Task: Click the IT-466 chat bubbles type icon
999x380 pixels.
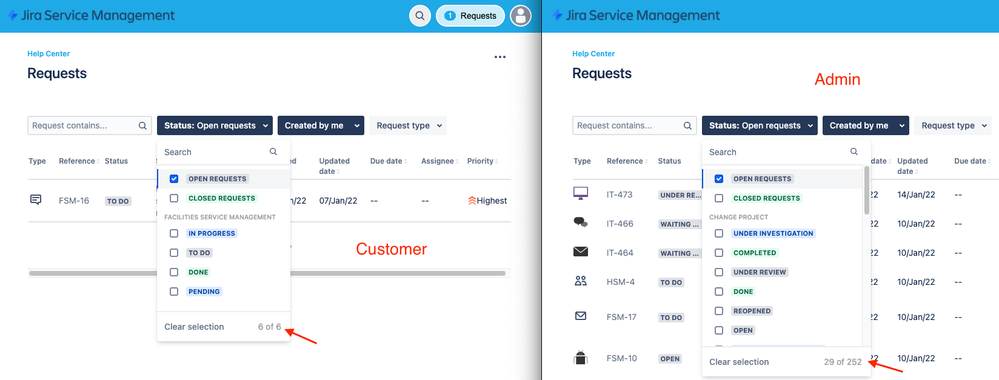Action: point(580,223)
